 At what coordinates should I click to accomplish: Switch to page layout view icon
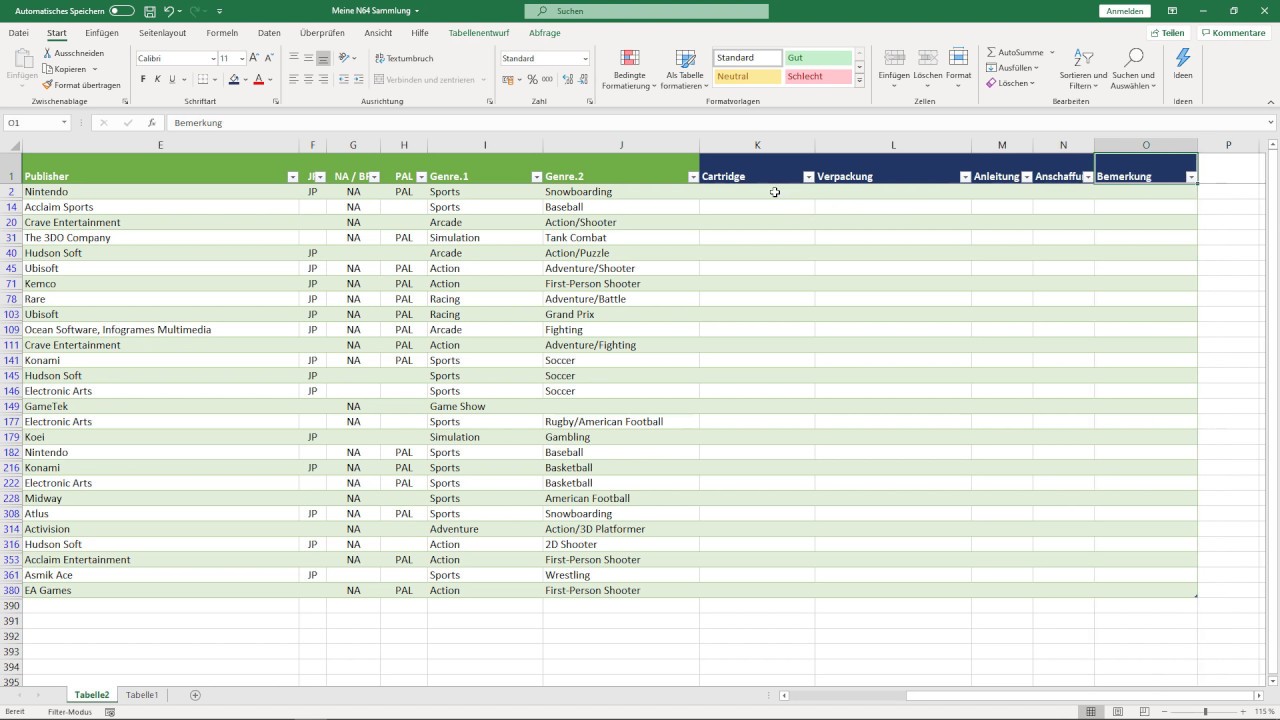click(1117, 711)
